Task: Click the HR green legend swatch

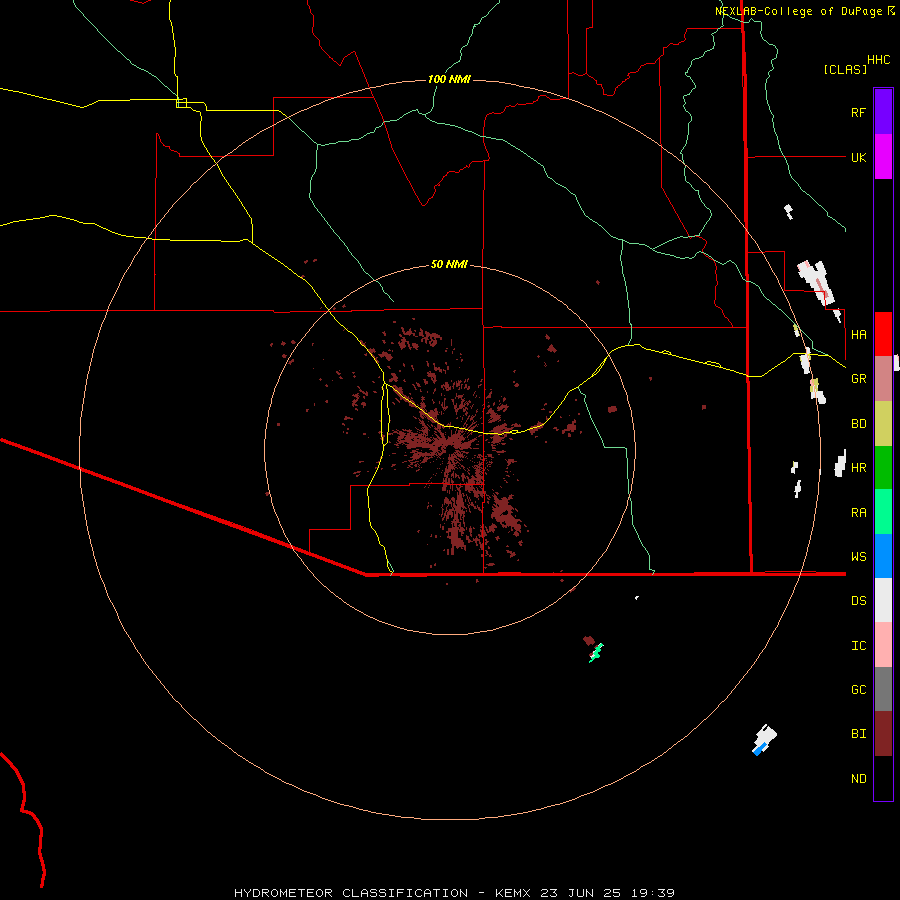Action: (883, 468)
